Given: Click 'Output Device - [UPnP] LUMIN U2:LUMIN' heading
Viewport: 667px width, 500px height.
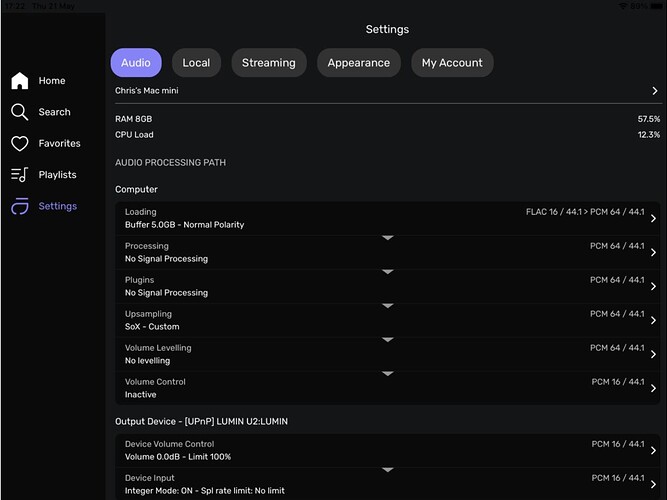Looking at the screenshot, I should point(201,421).
